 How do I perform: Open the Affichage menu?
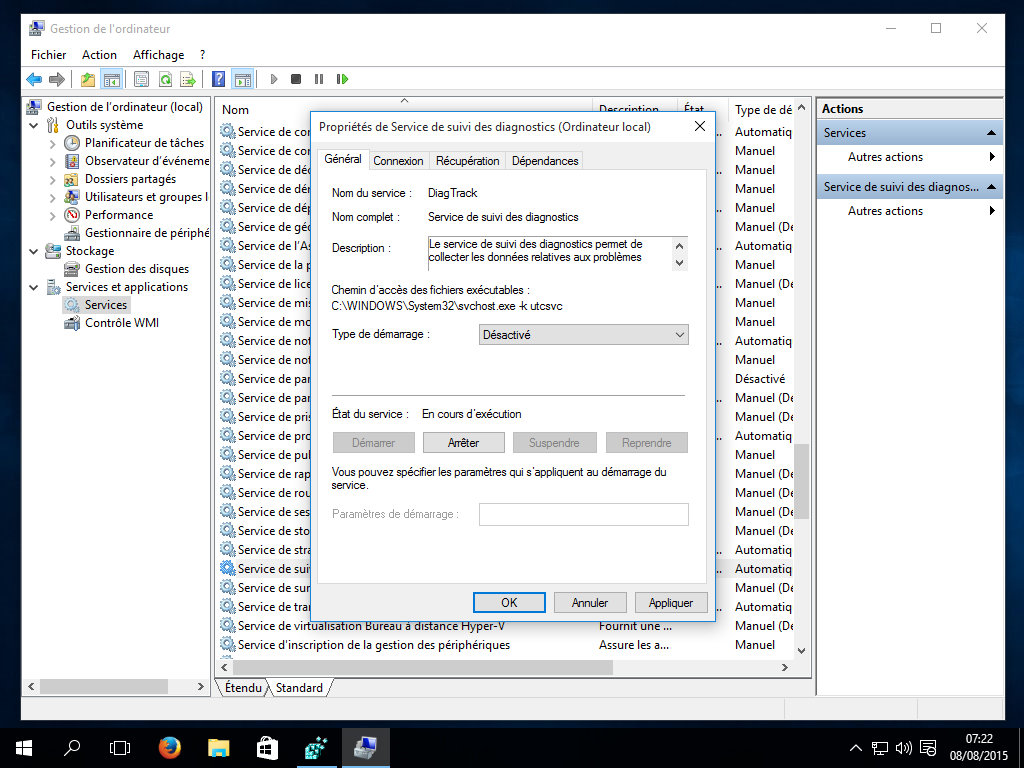click(158, 55)
